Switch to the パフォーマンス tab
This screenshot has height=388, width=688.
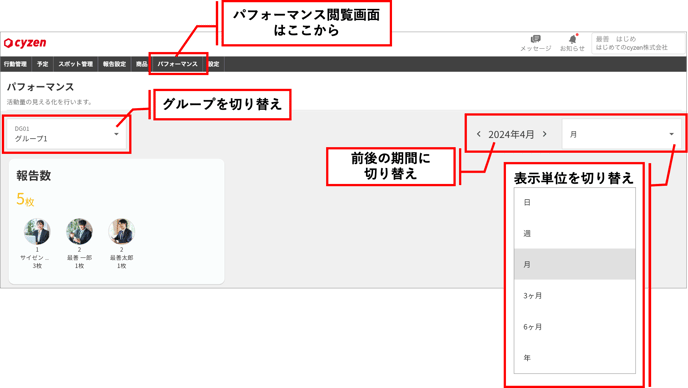pyautogui.click(x=178, y=64)
